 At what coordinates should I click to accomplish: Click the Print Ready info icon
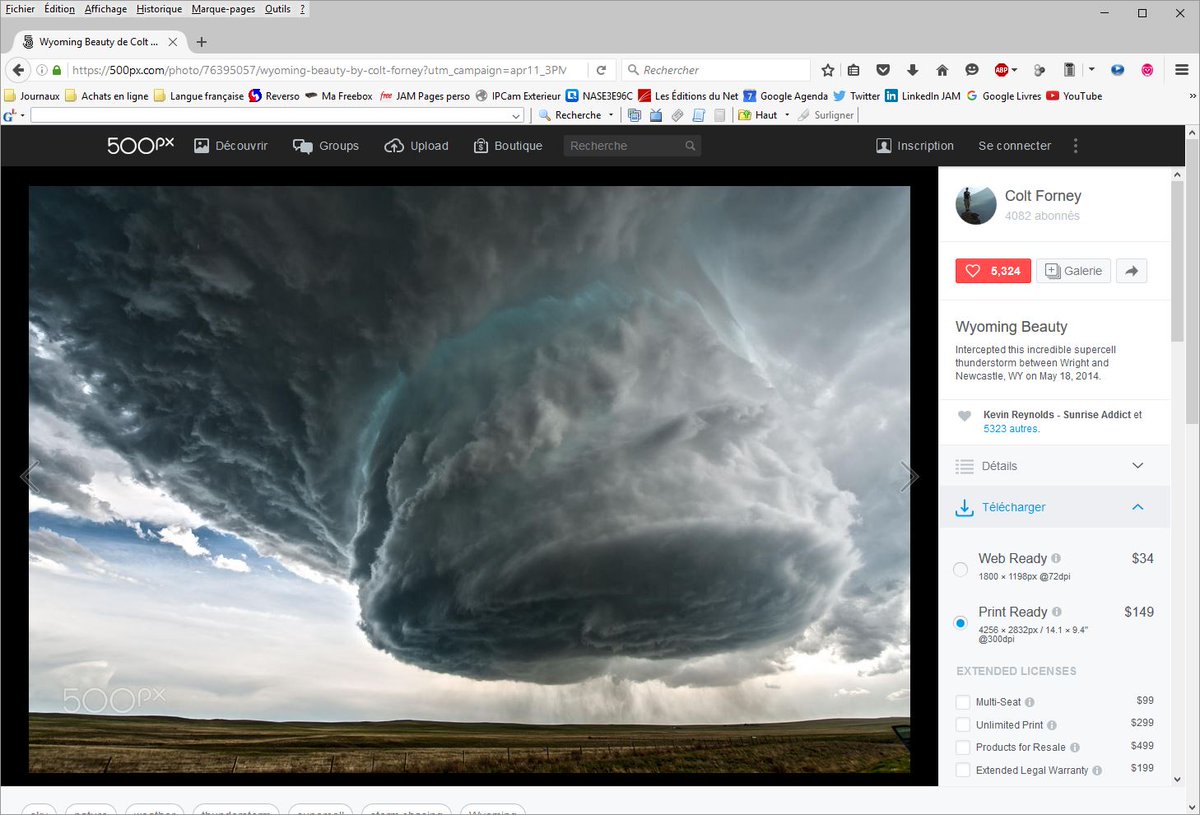coord(1057,612)
